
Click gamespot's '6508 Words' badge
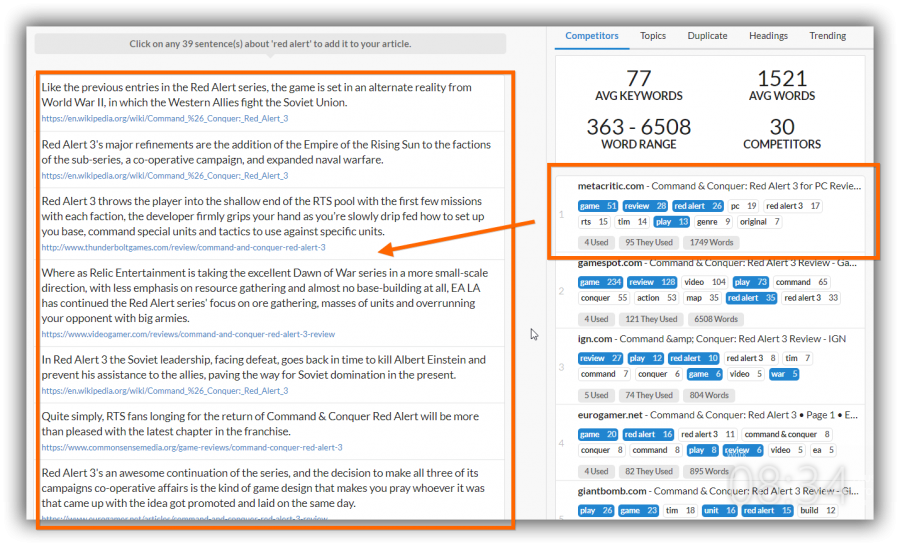pos(716,319)
